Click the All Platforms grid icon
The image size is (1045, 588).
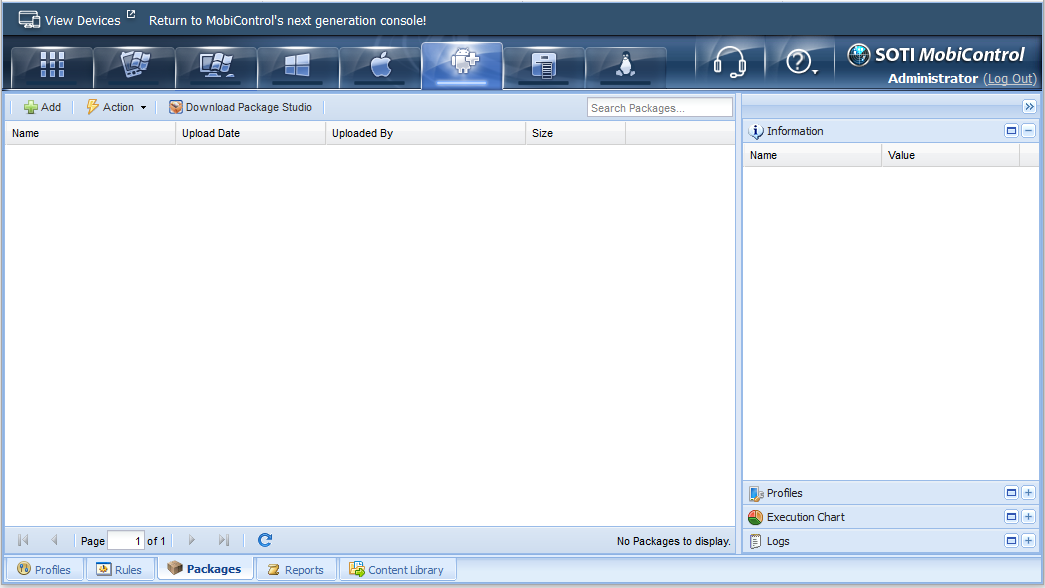pyautogui.click(x=52, y=66)
